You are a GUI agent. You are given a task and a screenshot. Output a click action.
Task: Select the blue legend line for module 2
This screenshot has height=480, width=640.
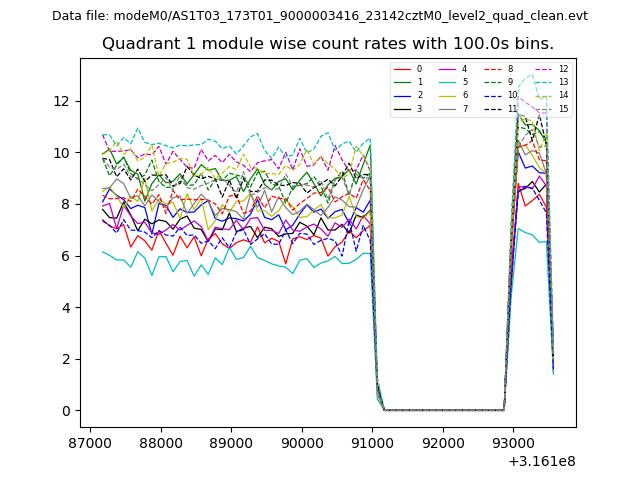coord(402,95)
